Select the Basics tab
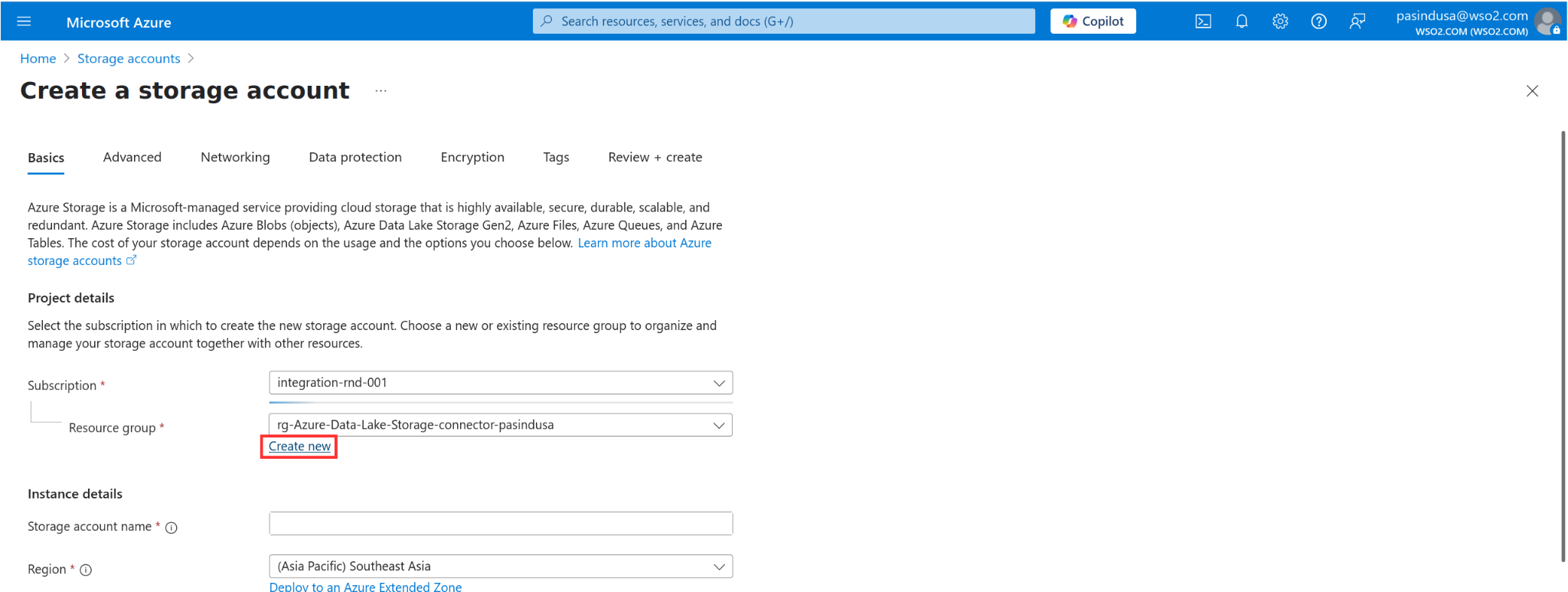This screenshot has height=592, width=1568. [x=46, y=158]
